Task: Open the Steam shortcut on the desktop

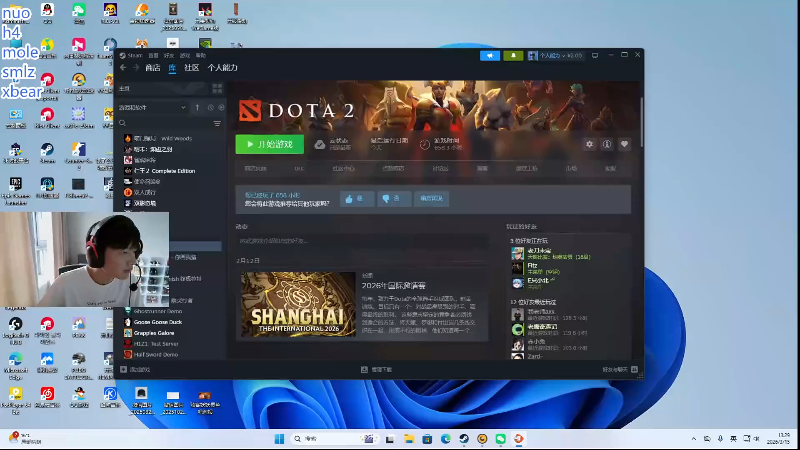Action: [47, 153]
